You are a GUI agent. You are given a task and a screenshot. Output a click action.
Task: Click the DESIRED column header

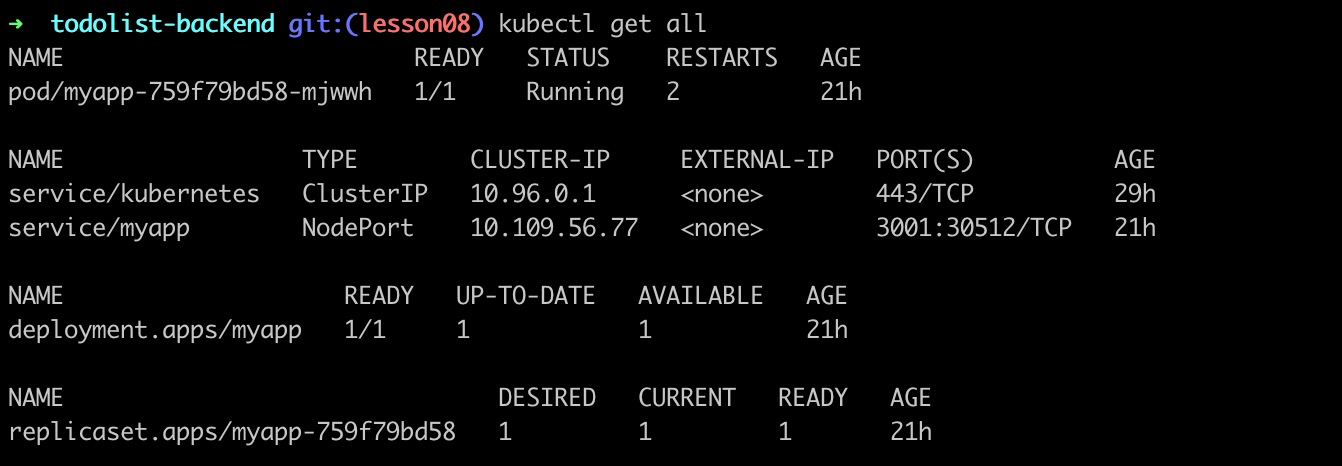click(547, 398)
